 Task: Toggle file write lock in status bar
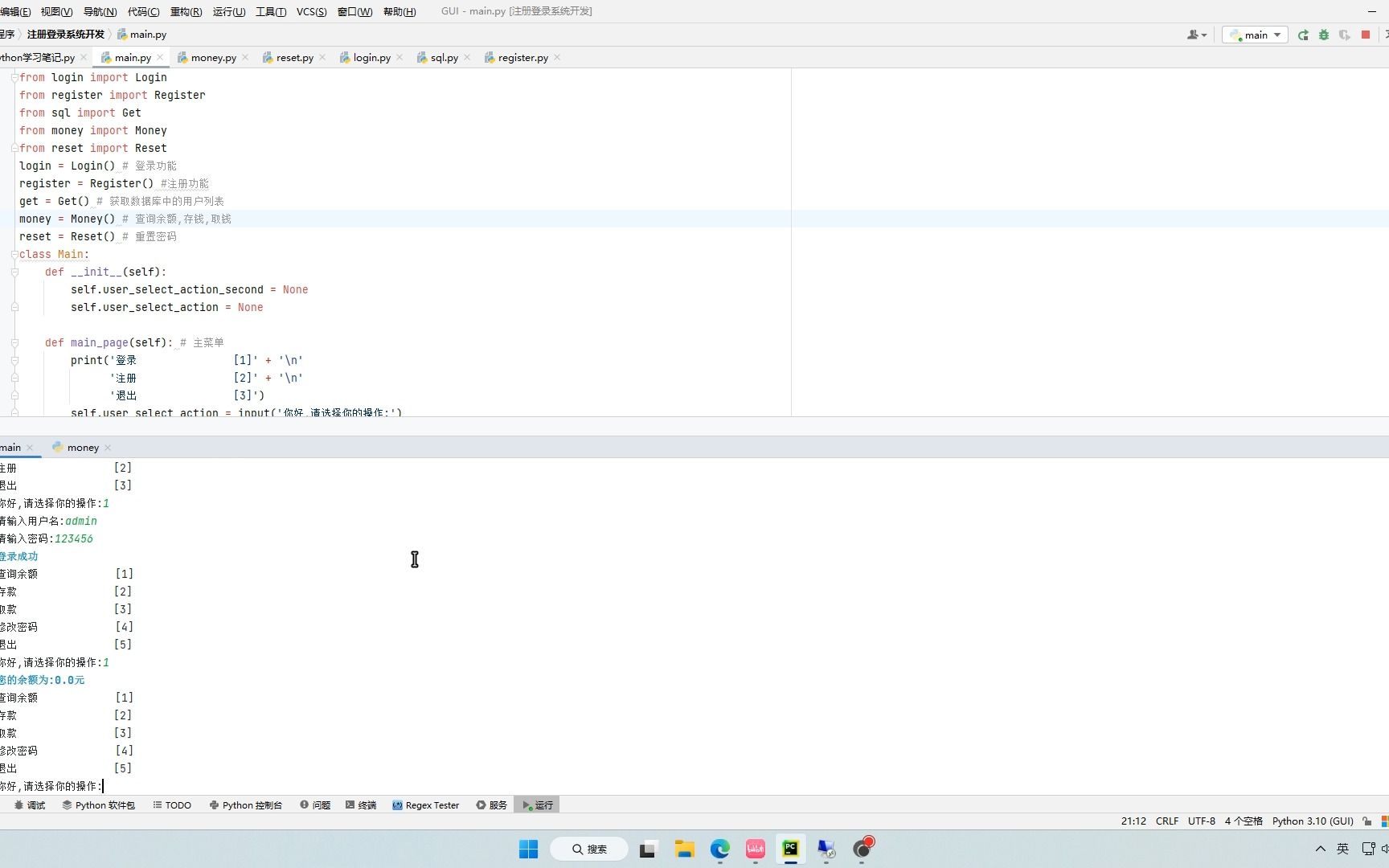click(x=1366, y=821)
